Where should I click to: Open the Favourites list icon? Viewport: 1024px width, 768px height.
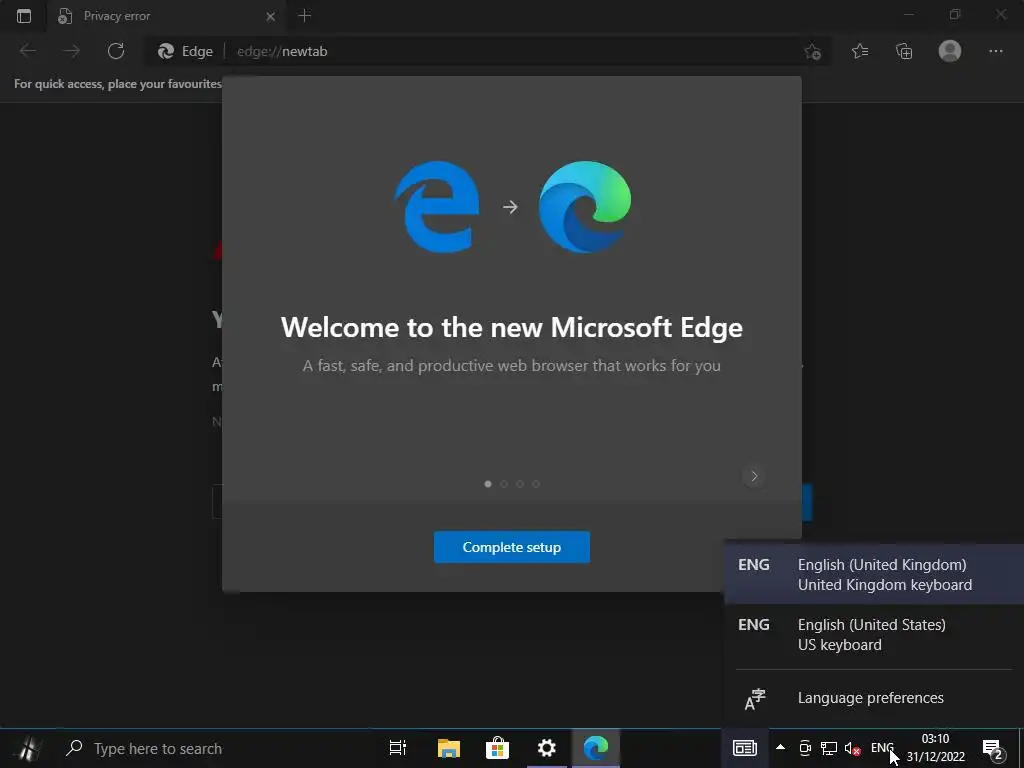pyautogui.click(x=860, y=51)
